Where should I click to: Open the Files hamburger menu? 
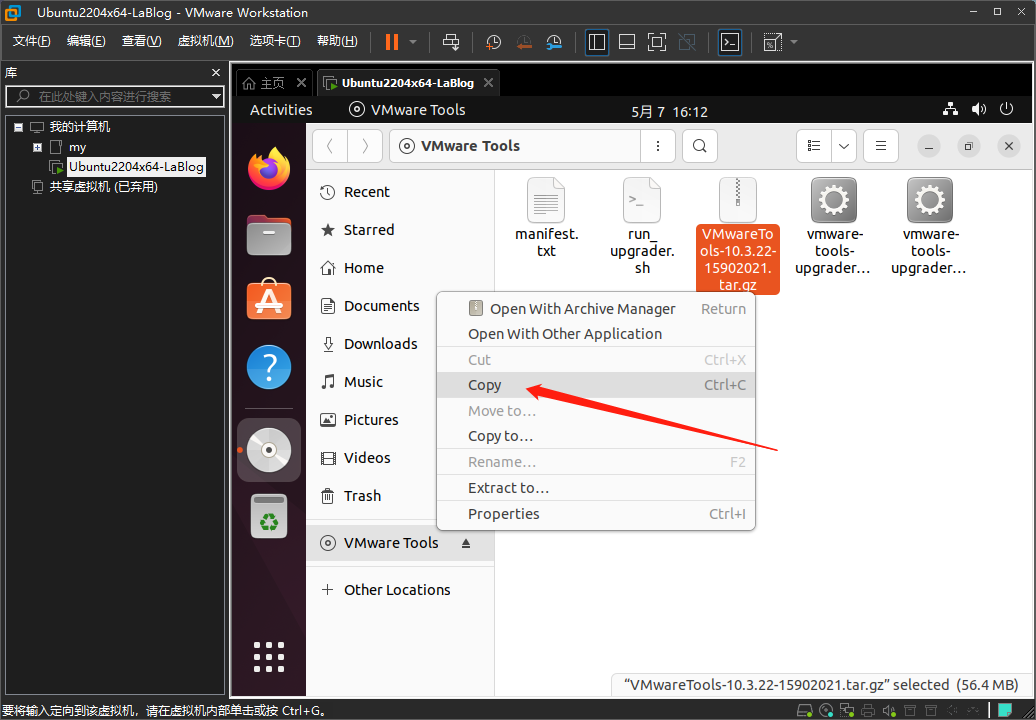(x=881, y=146)
